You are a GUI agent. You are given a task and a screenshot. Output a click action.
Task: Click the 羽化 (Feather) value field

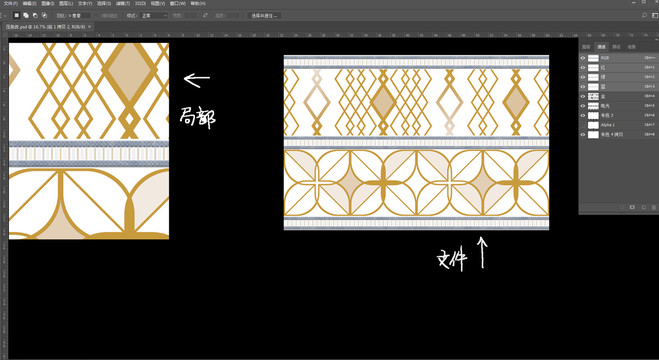coord(79,16)
